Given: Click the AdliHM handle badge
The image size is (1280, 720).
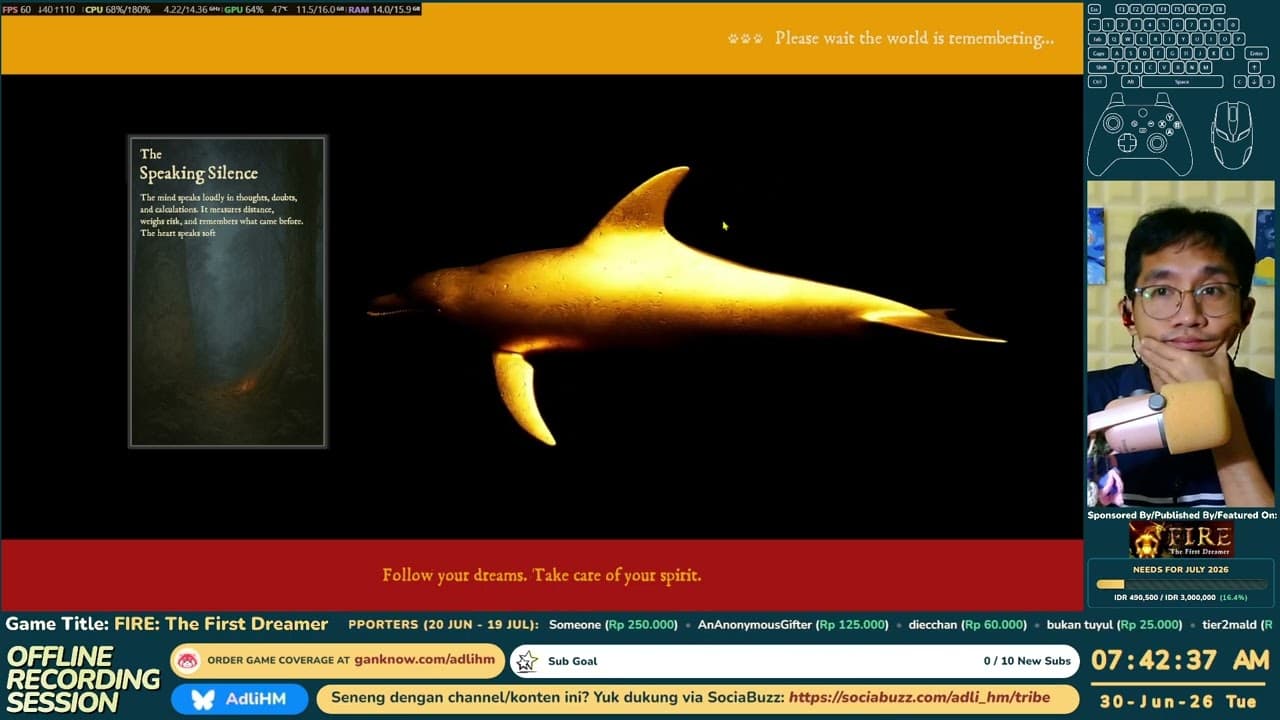Looking at the screenshot, I should click(x=239, y=699).
